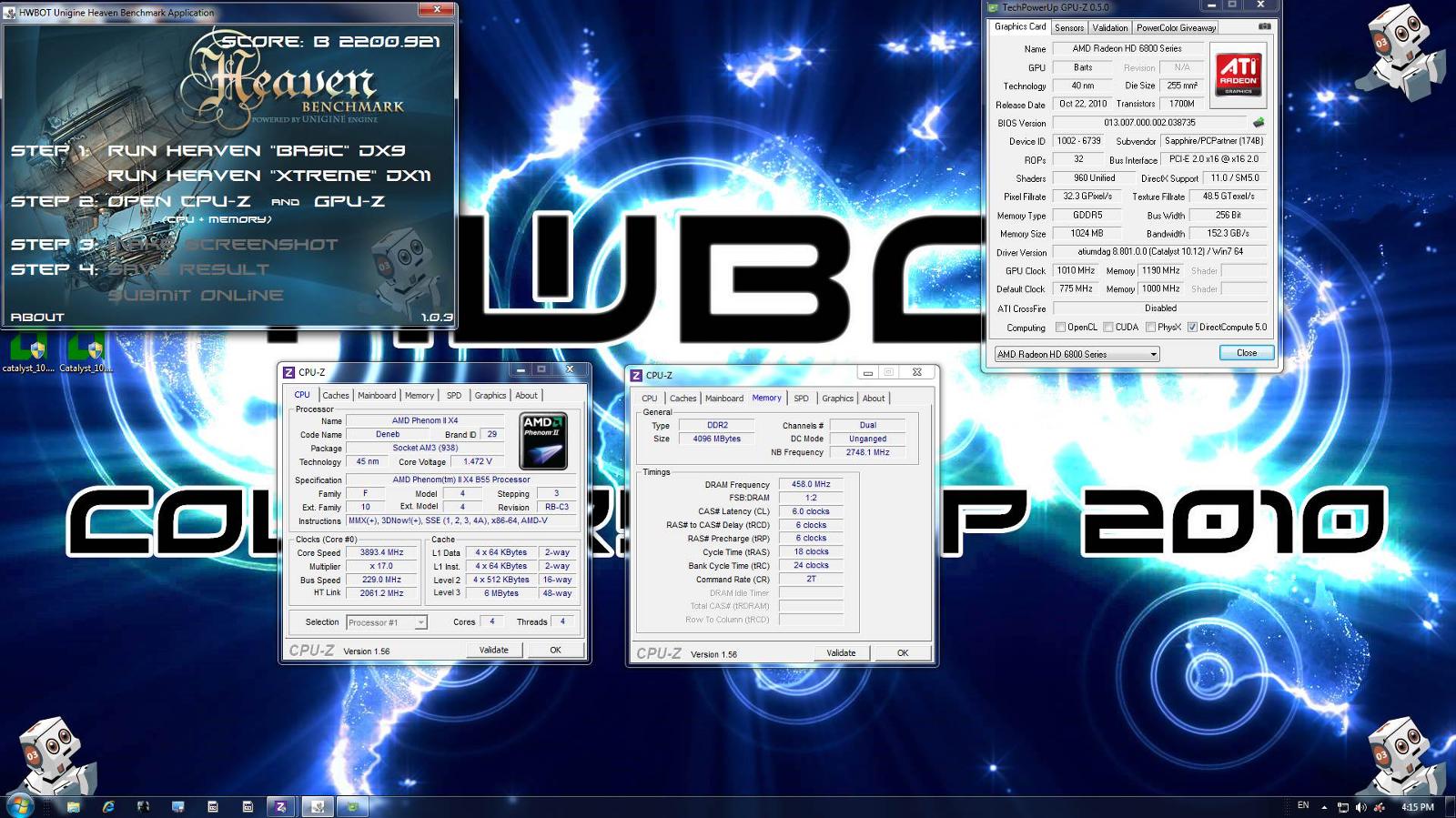Click the GPU-Z green taskbar button
This screenshot has width=1456, height=818.
[x=352, y=807]
